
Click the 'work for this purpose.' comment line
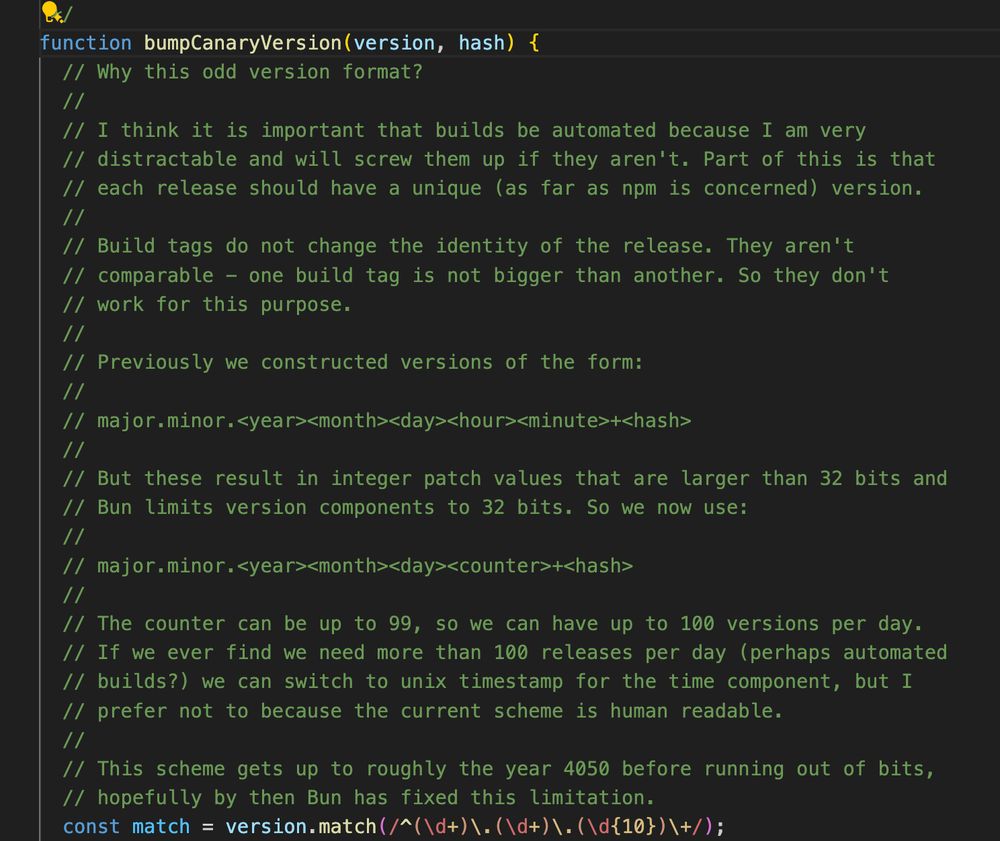click(207, 304)
